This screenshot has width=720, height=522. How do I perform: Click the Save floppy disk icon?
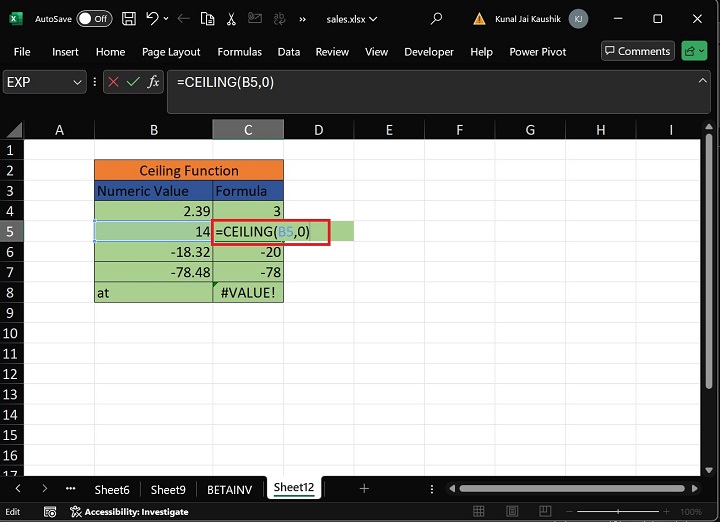[x=129, y=19]
